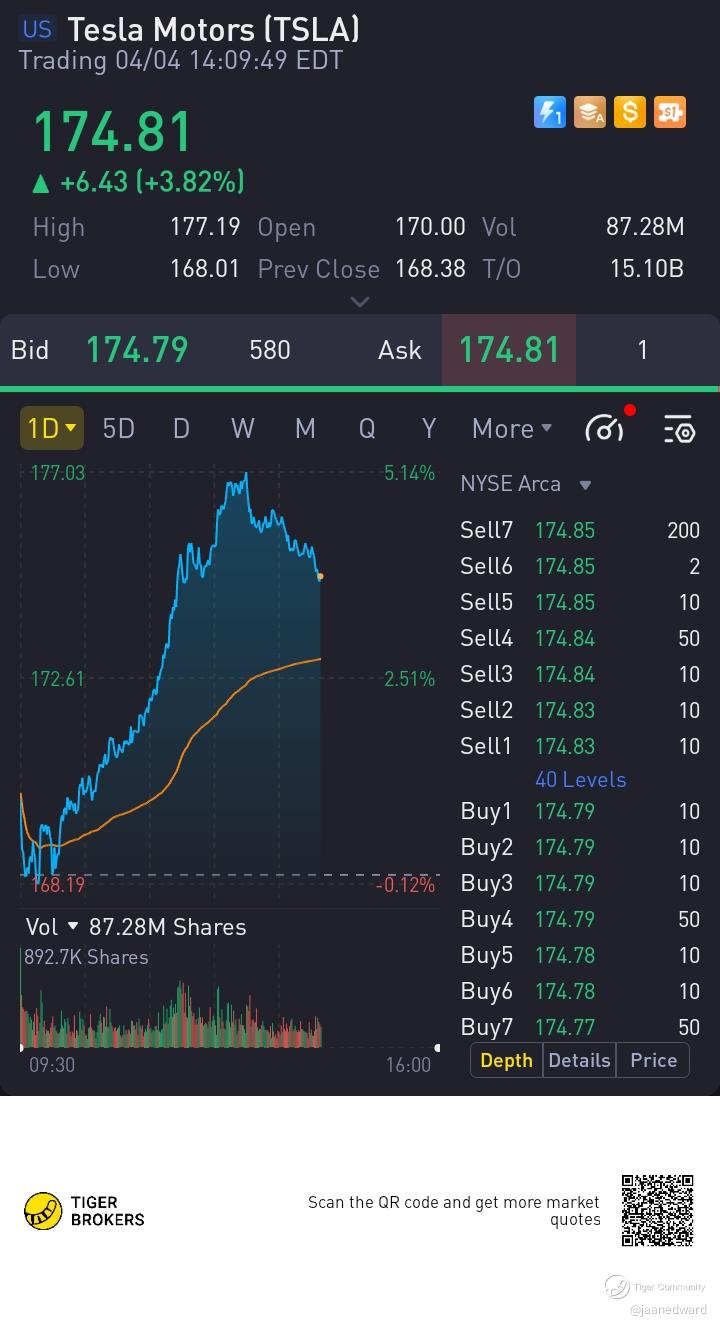The image size is (720, 1326).
Task: Tap the orange stacked-layers A badge icon
Action: click(x=590, y=112)
